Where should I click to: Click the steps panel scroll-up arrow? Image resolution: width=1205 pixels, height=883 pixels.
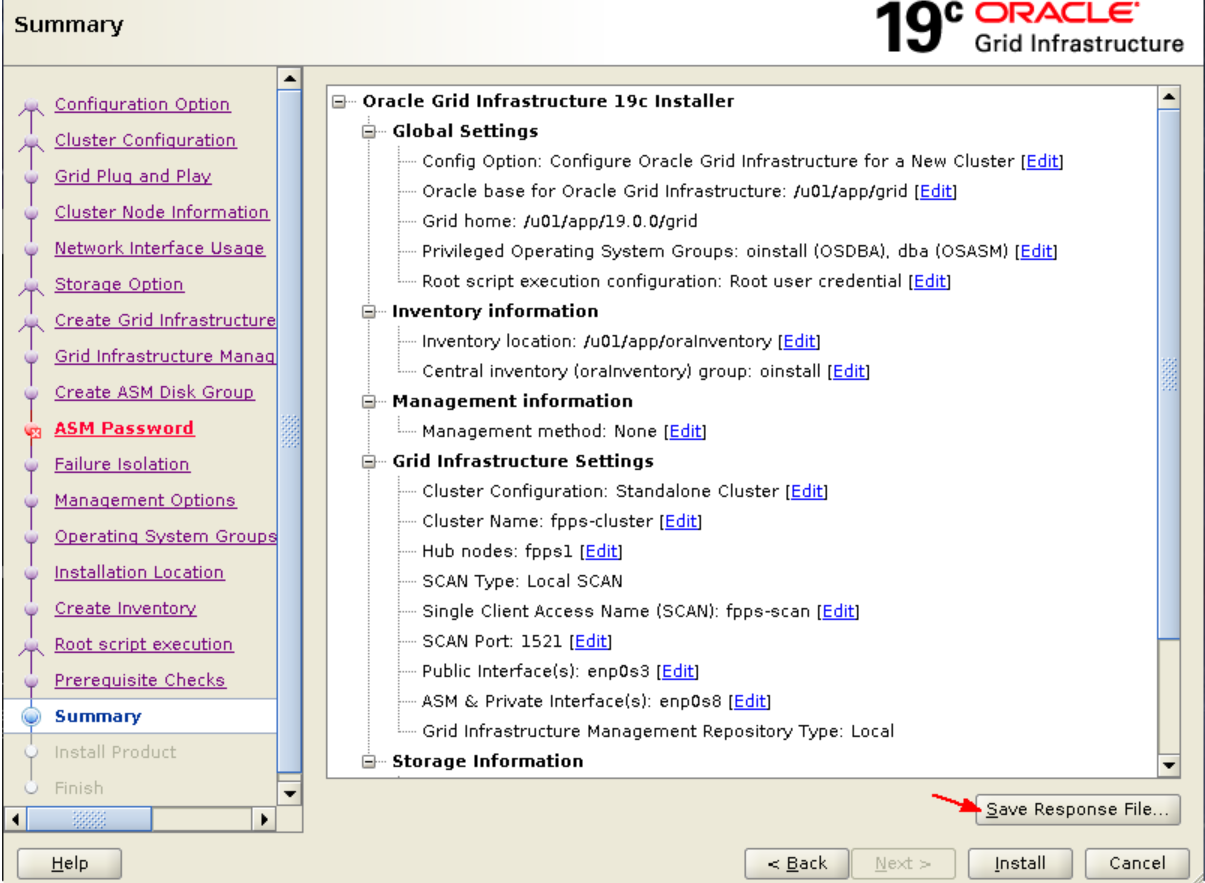[288, 78]
